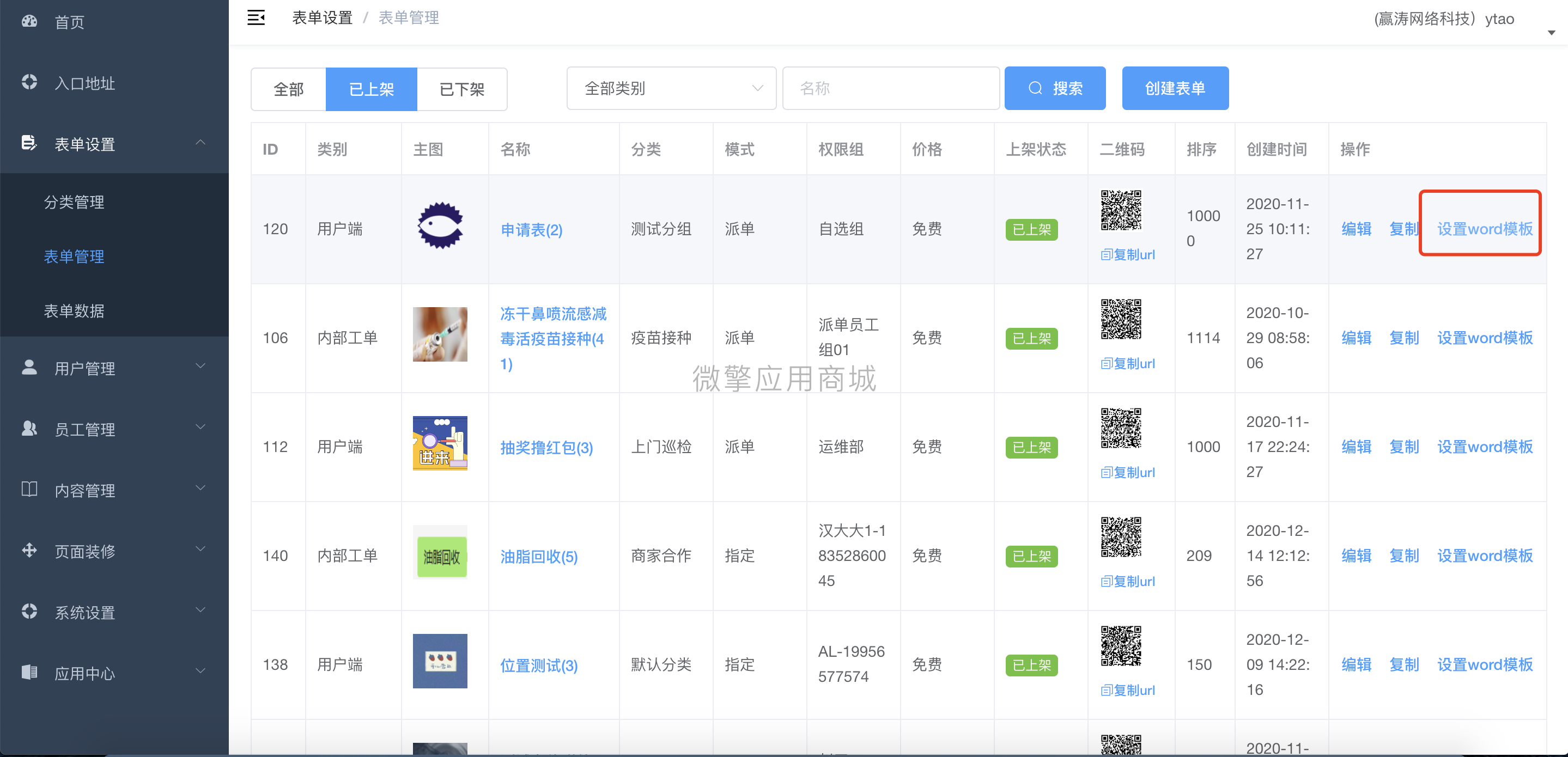Select the 已上架 filter tab
The width and height of the screenshot is (1568, 757).
[372, 89]
